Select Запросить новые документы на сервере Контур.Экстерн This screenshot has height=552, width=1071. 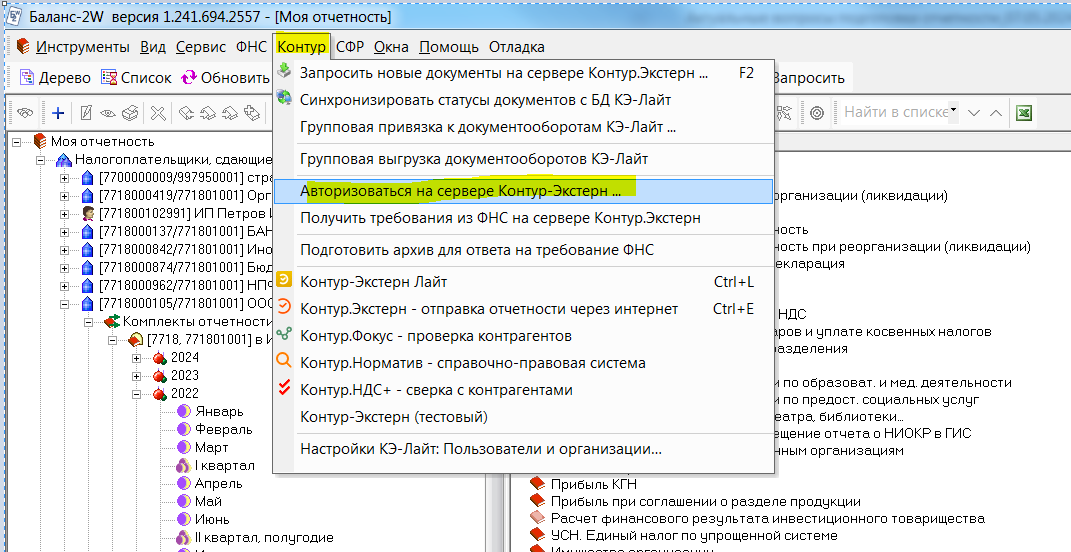523,73
